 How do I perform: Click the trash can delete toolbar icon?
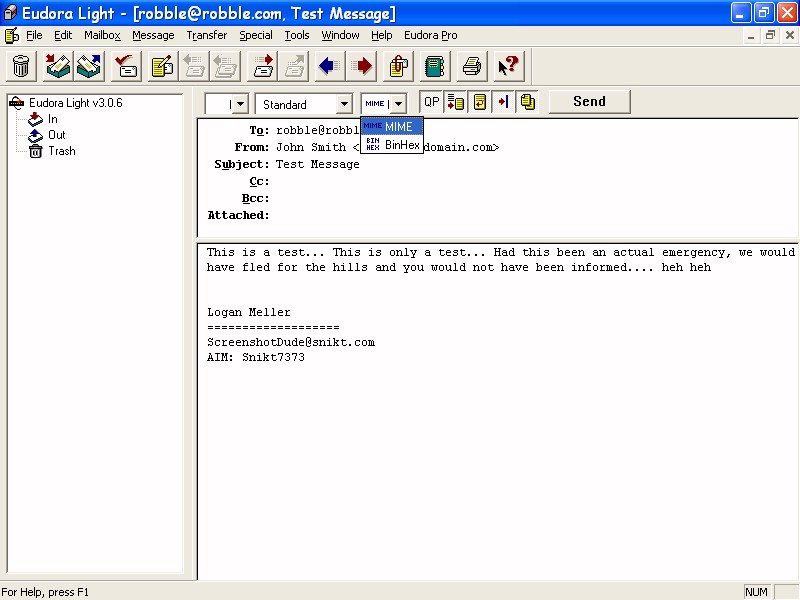(x=21, y=66)
